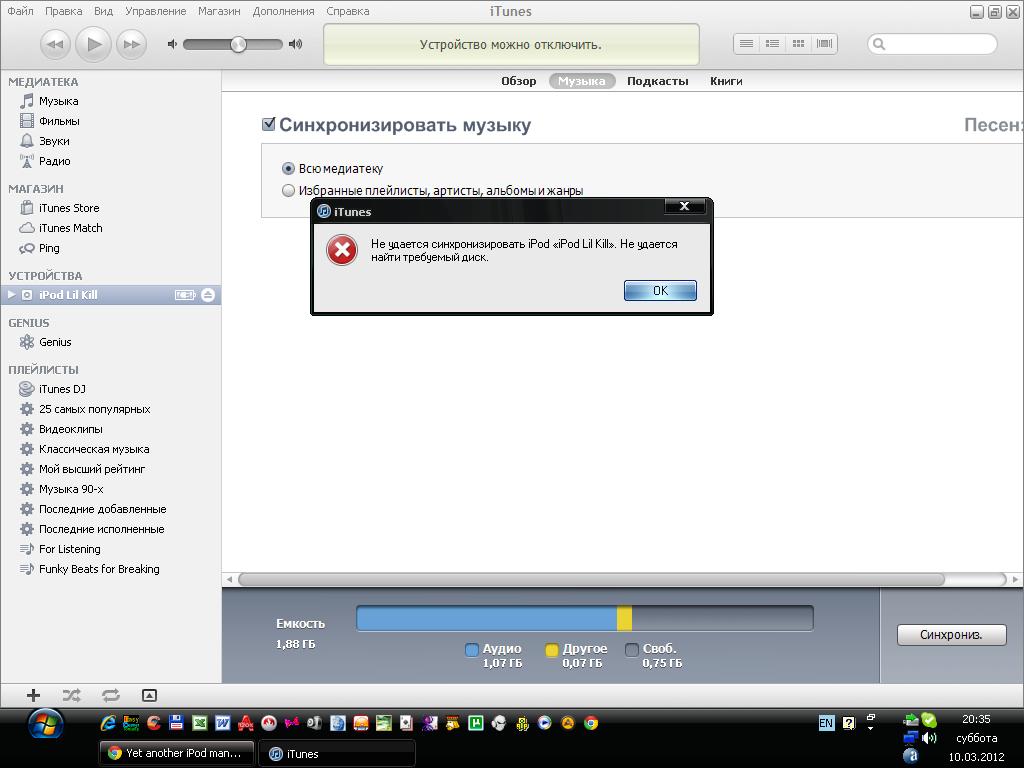
Task: Switch to the Подкасты tab
Action: (x=658, y=81)
